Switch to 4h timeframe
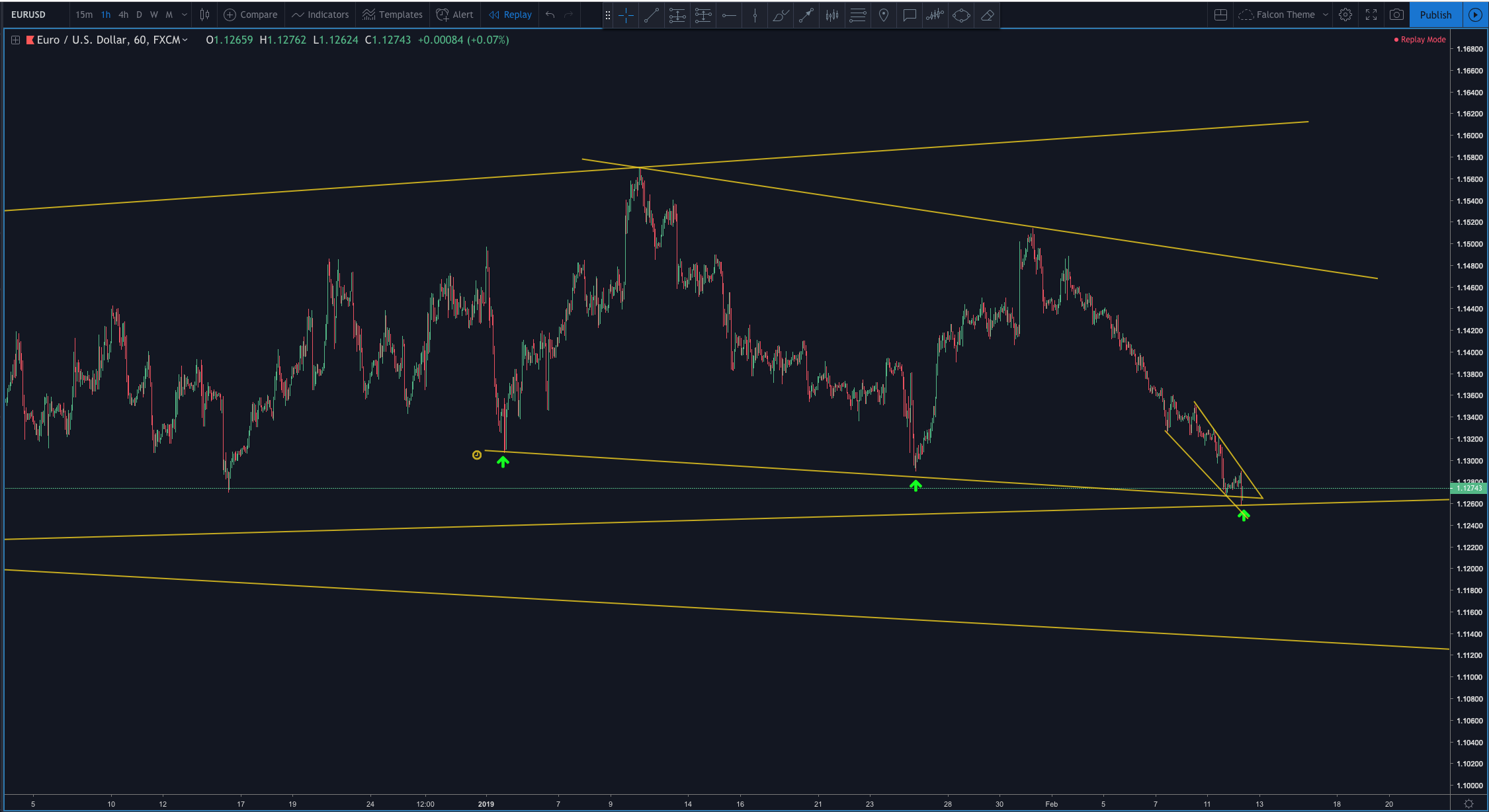 pos(124,15)
